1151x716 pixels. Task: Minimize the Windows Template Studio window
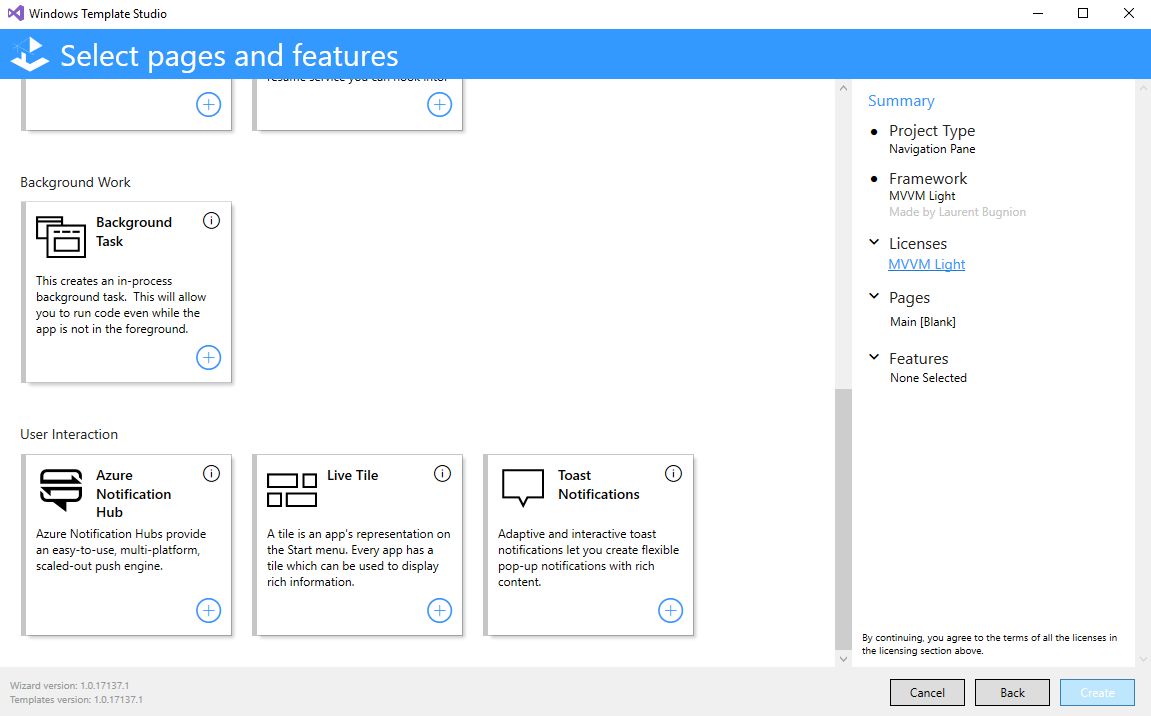[1038, 13]
